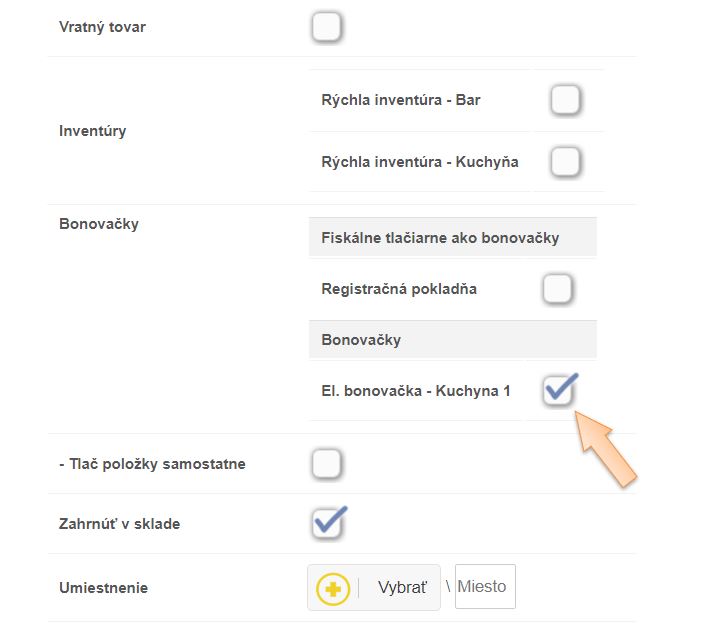Enable Rýchla inventúra - Bar checkbox
This screenshot has height=635, width=725.
pos(565,100)
